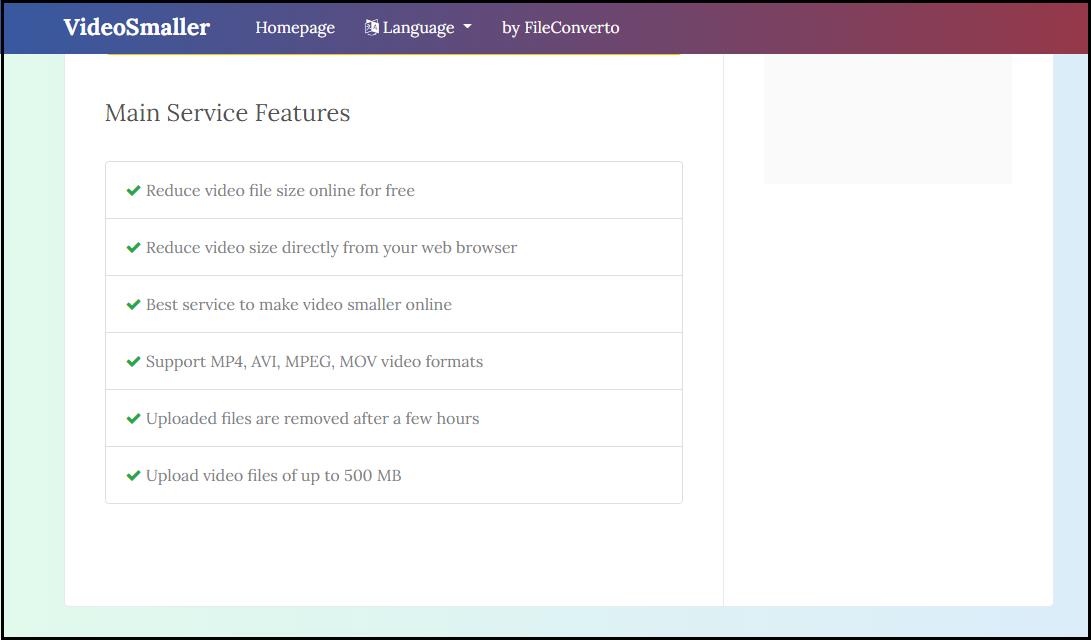Image resolution: width=1091 pixels, height=640 pixels.
Task: Click the 'Support MP4, AVI, MPEG, MOV video formats' text
Action: [x=314, y=362]
